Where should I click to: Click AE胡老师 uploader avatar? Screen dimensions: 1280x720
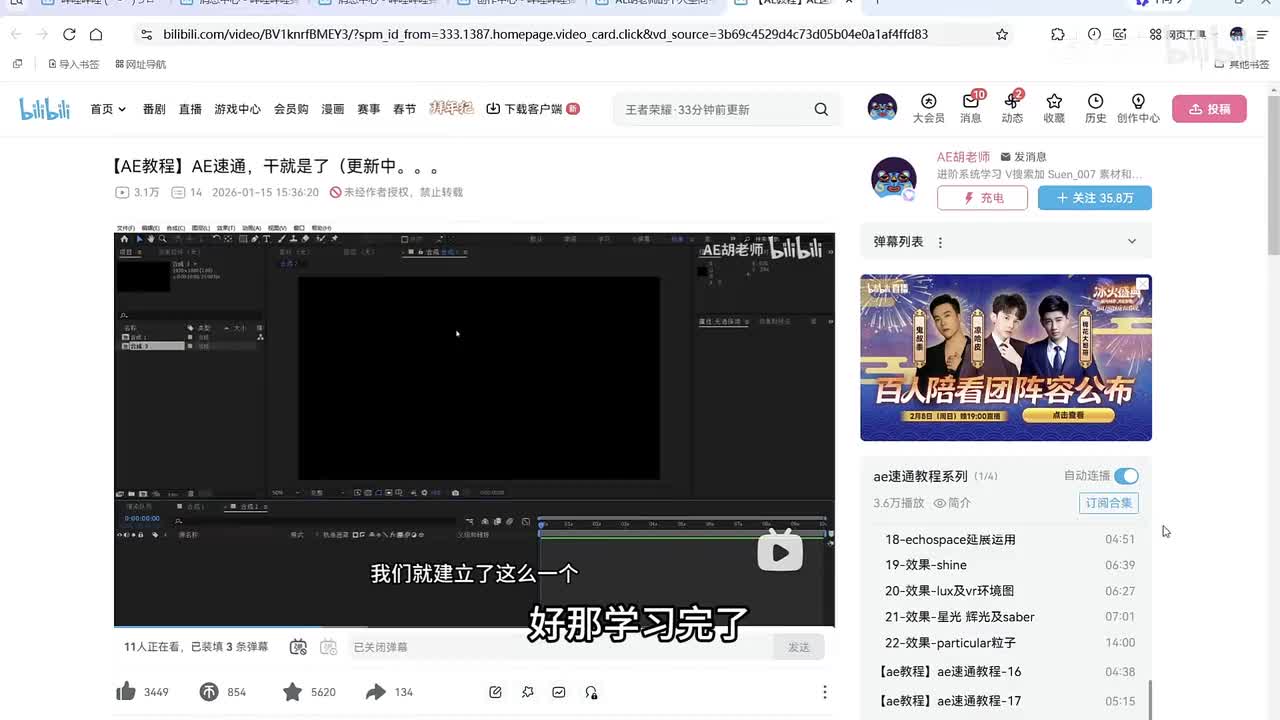click(893, 180)
